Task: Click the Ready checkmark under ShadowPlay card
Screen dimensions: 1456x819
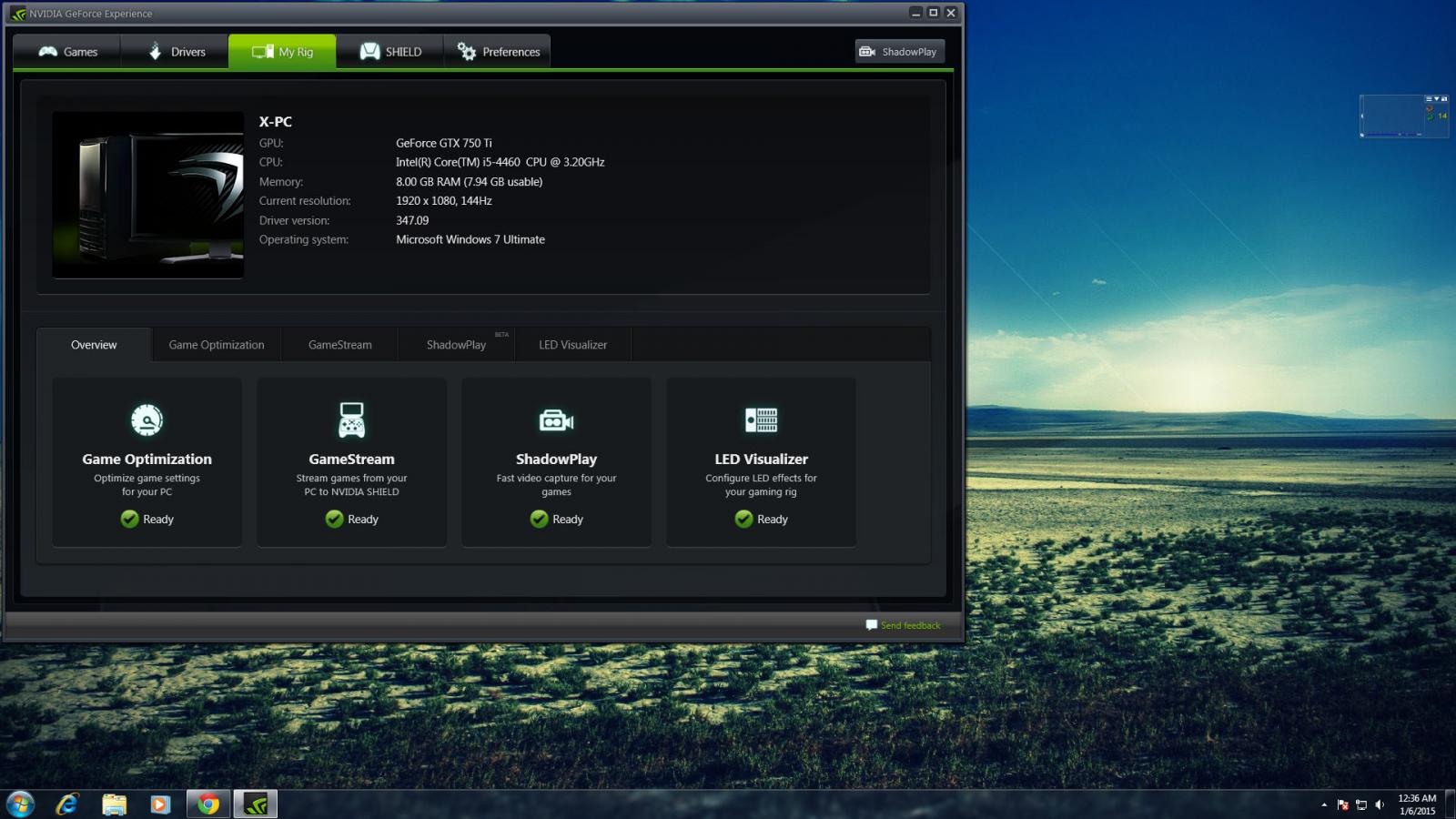Action: coord(539,519)
